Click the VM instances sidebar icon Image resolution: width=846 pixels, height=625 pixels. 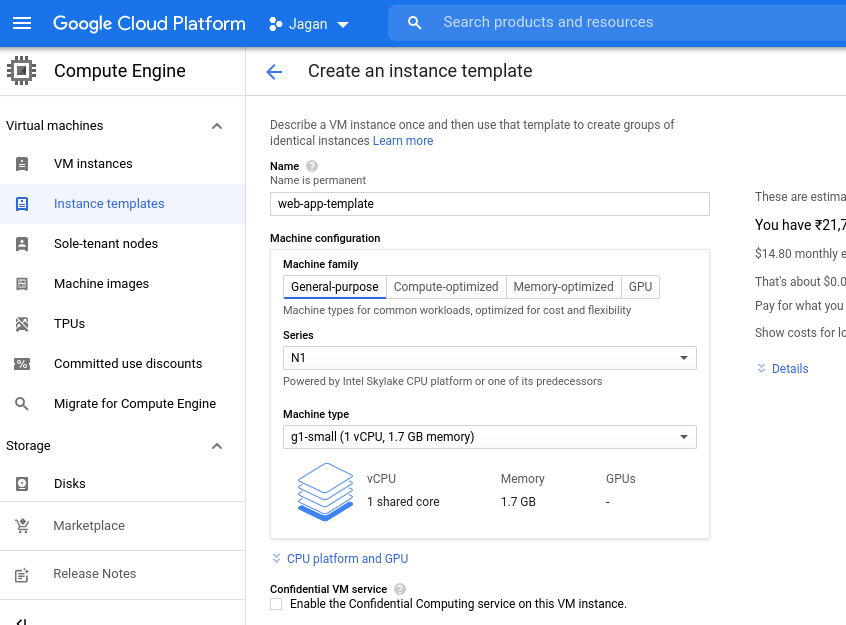(x=22, y=164)
